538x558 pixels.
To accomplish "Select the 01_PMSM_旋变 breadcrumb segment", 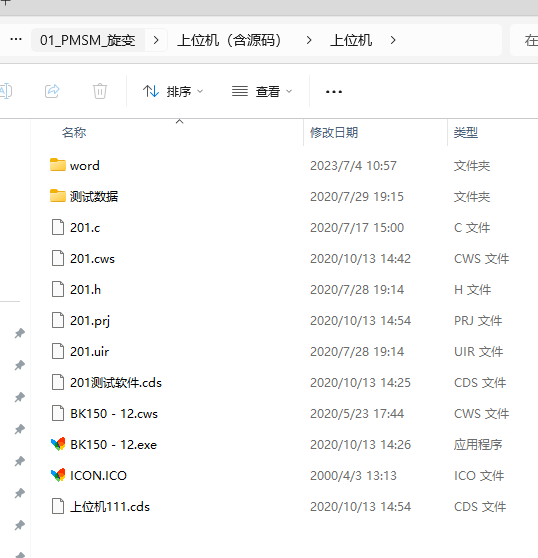I will point(88,40).
